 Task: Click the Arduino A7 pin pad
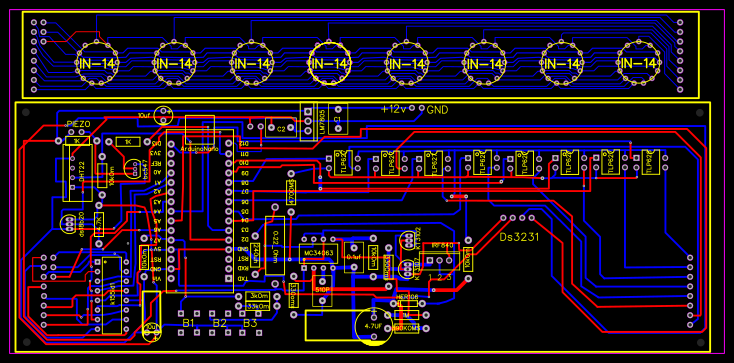click(x=171, y=240)
